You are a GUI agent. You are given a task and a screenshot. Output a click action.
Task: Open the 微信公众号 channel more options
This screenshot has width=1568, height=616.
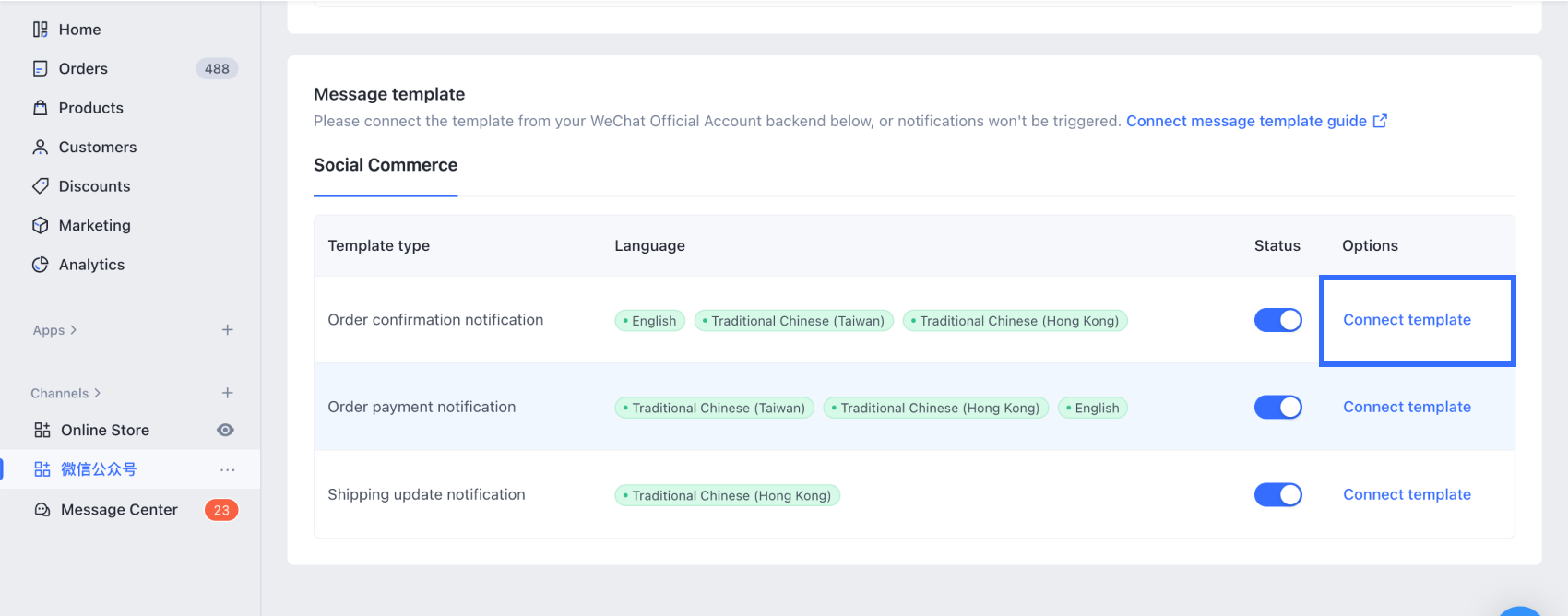tap(228, 470)
